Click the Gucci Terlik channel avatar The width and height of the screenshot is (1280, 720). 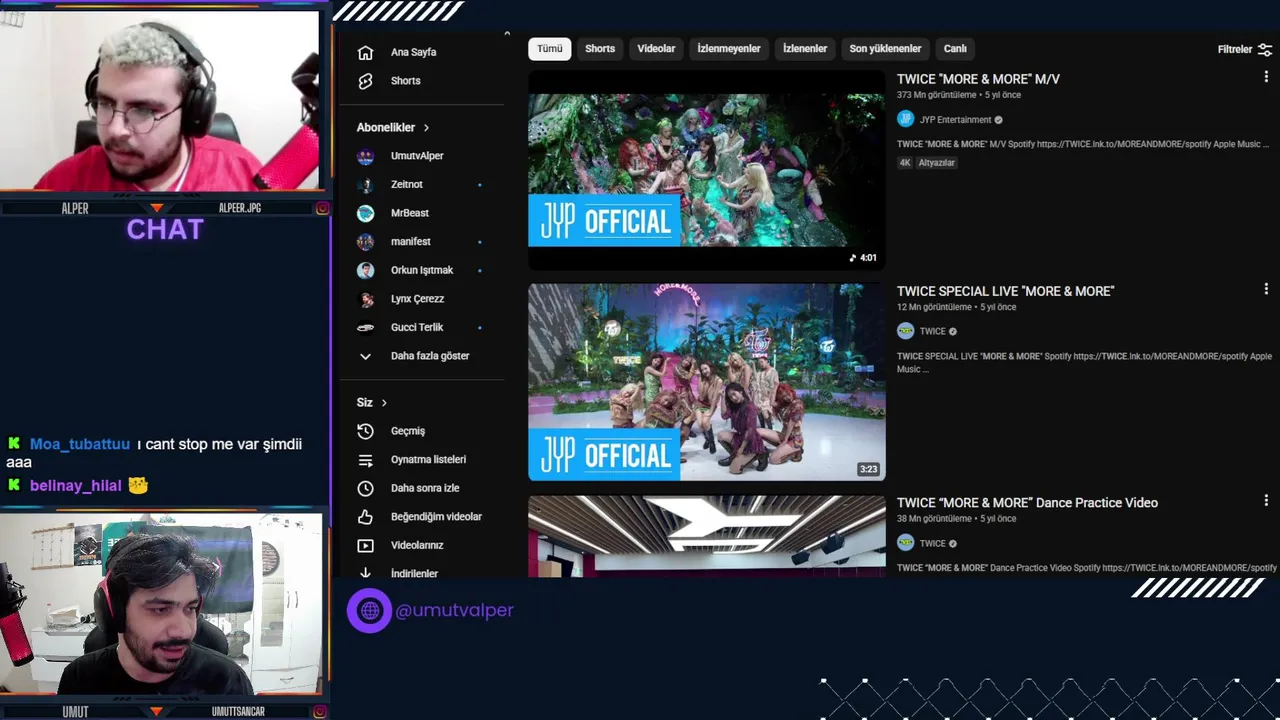coord(366,327)
